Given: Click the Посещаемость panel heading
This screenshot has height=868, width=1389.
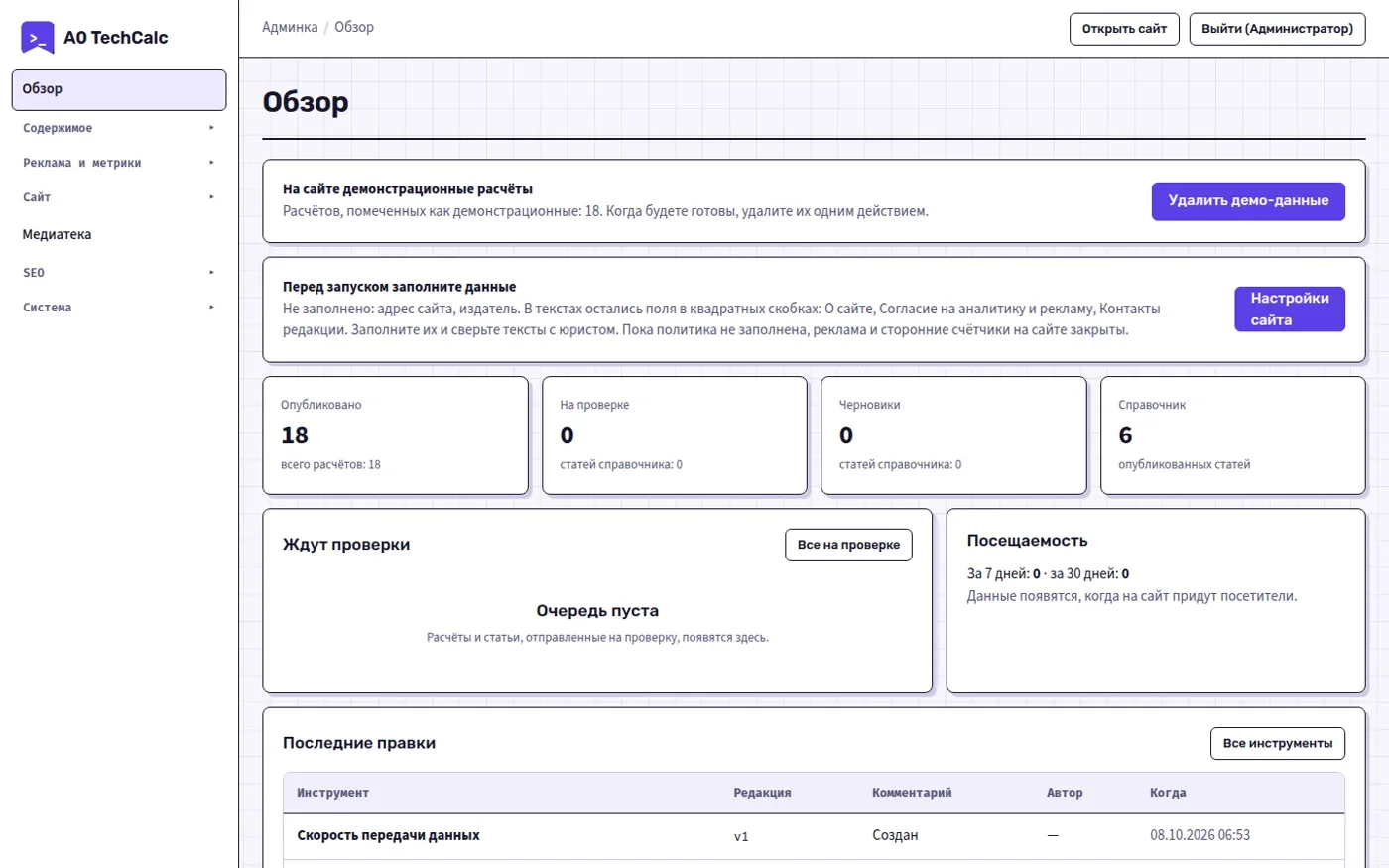Looking at the screenshot, I should 1027,541.
